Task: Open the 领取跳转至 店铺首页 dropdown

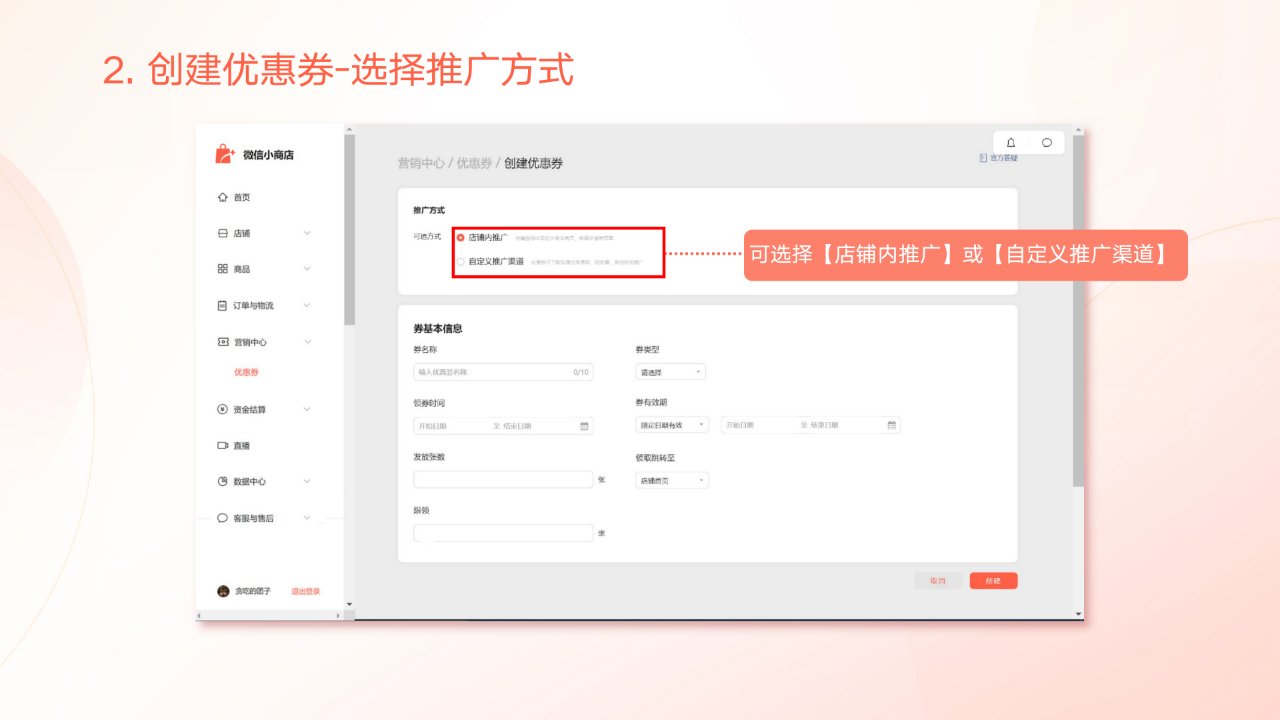Action: (x=672, y=480)
